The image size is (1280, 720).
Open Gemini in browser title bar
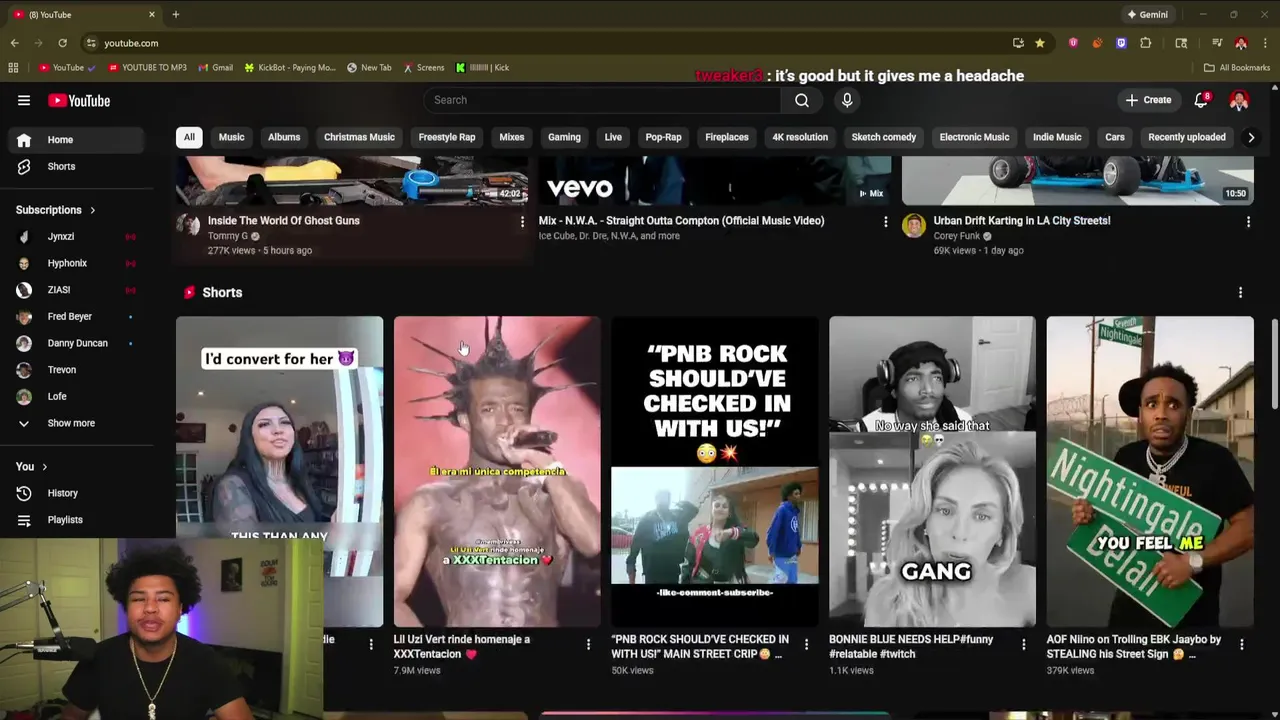1147,14
